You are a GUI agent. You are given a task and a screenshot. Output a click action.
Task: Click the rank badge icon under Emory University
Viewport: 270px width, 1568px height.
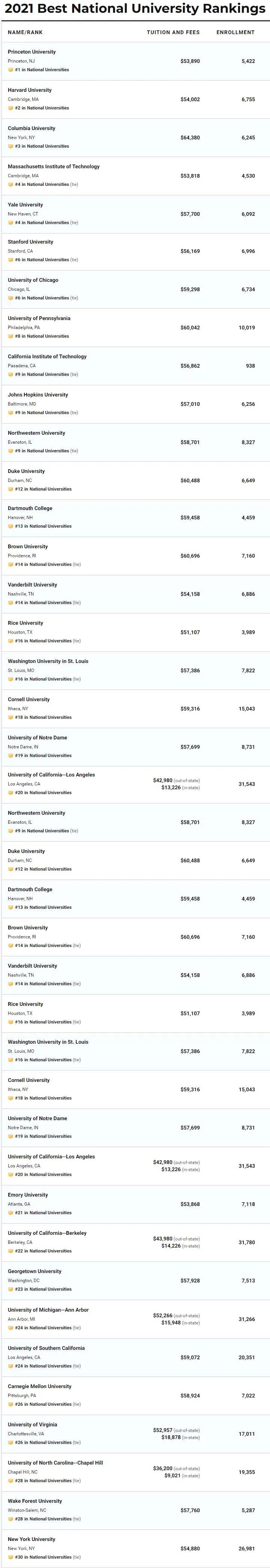coord(10,1213)
